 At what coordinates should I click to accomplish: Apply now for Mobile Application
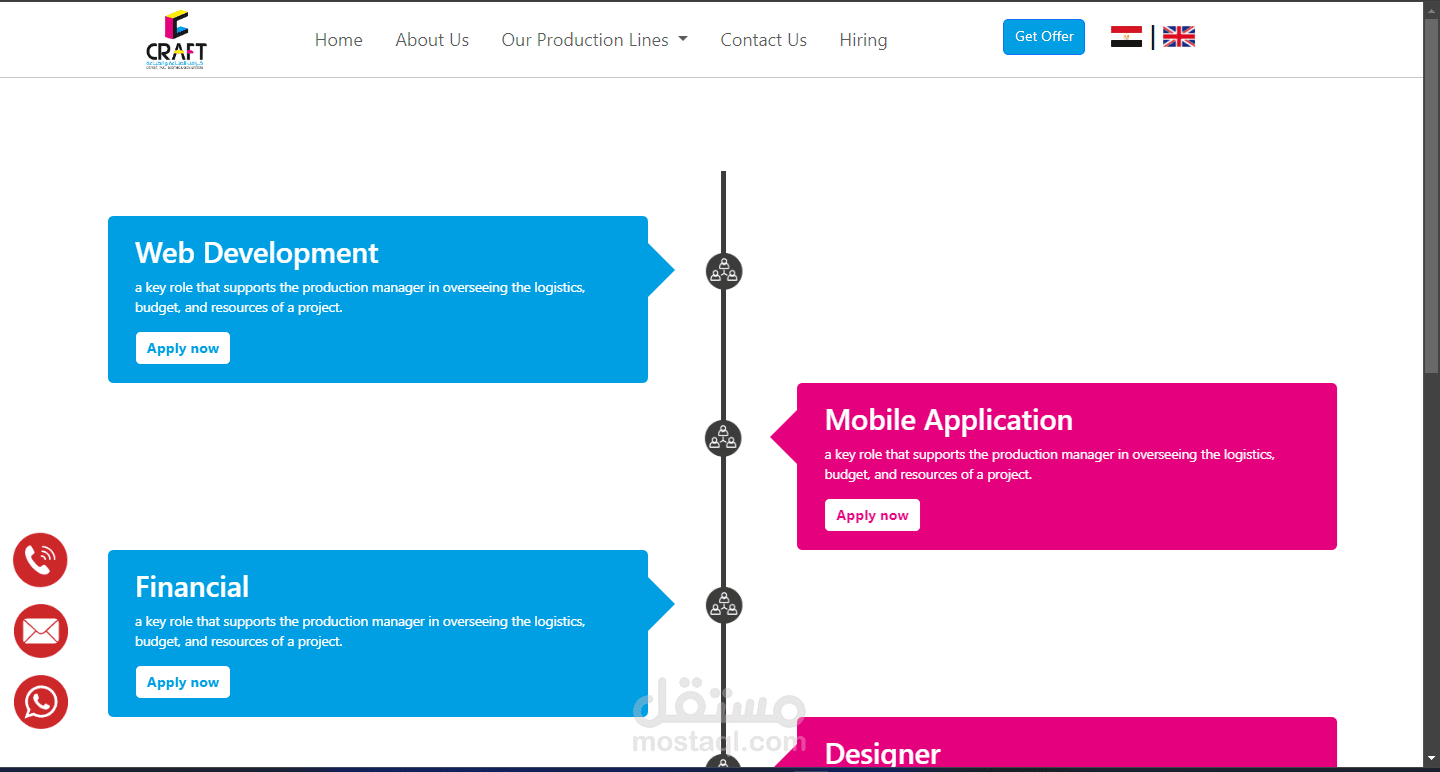(872, 515)
